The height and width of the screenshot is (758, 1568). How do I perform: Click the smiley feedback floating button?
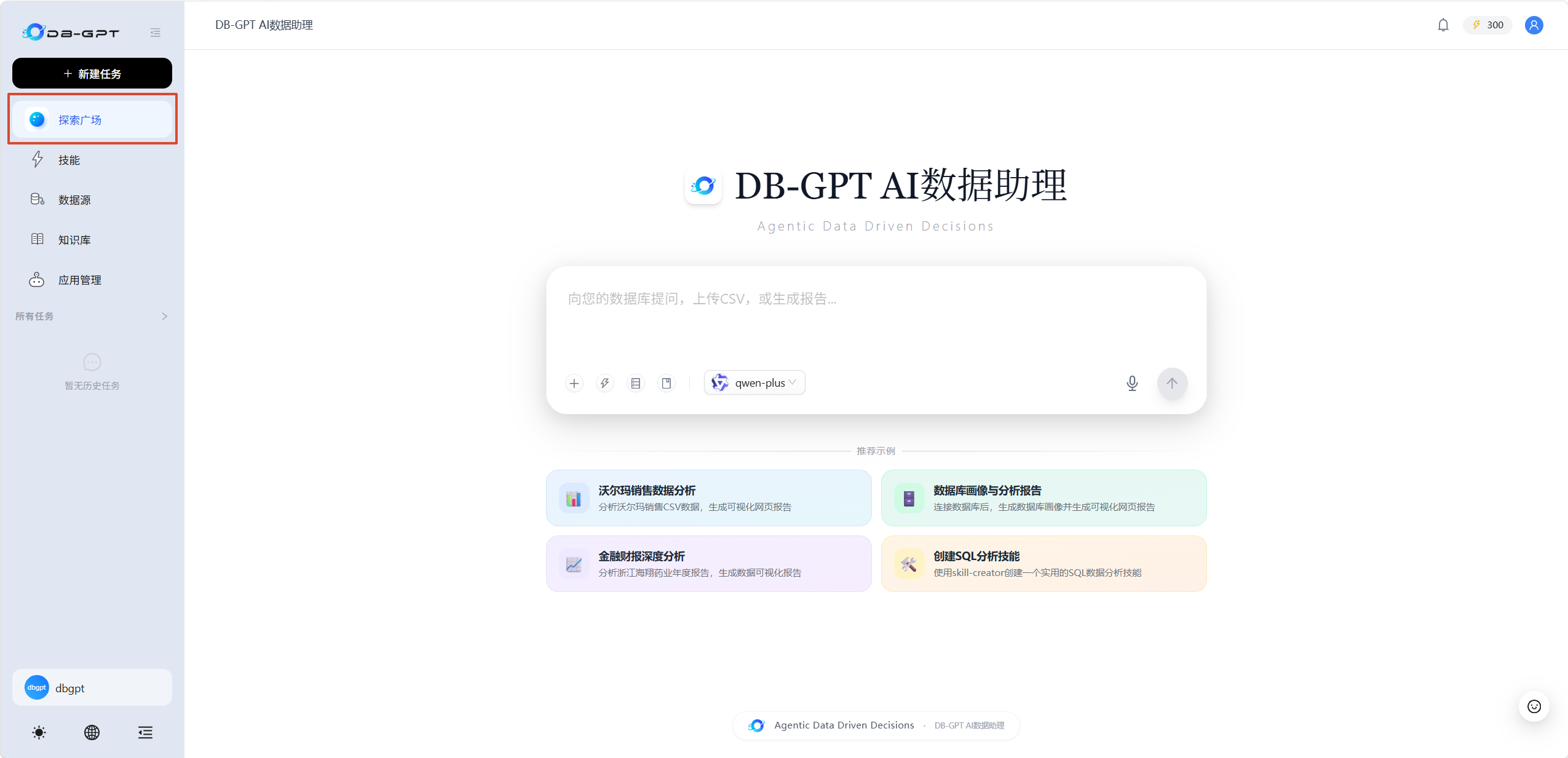point(1534,706)
